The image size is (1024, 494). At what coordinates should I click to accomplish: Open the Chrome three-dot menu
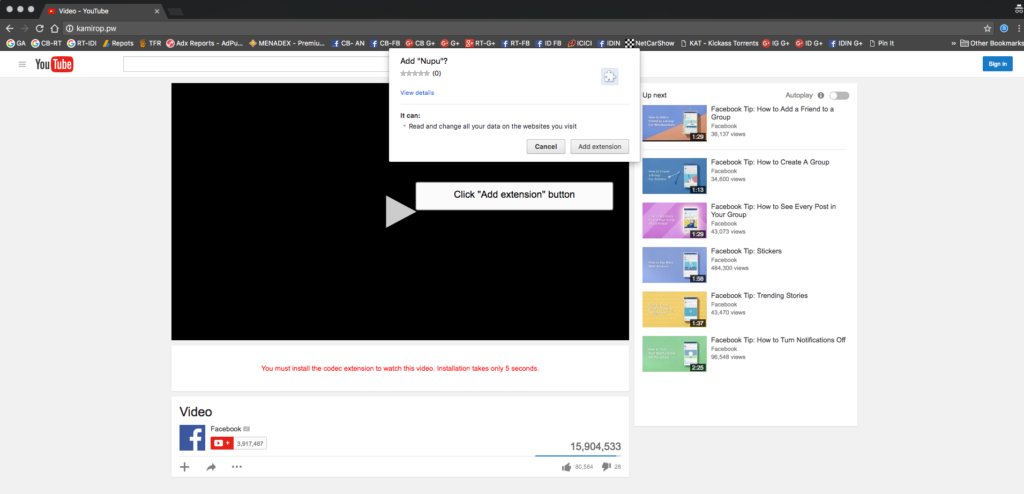[x=1018, y=29]
